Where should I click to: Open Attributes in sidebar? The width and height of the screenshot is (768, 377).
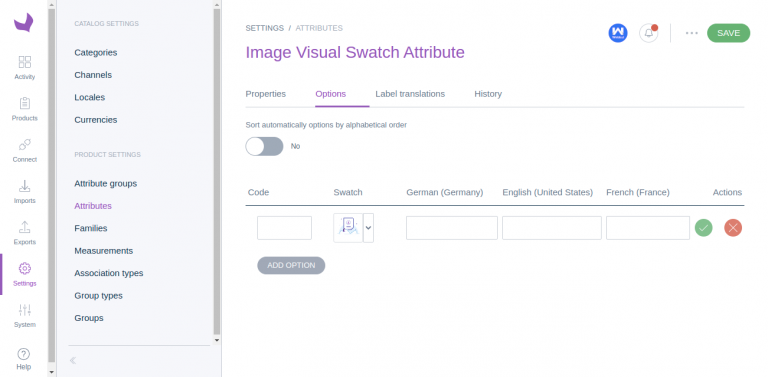[93, 206]
